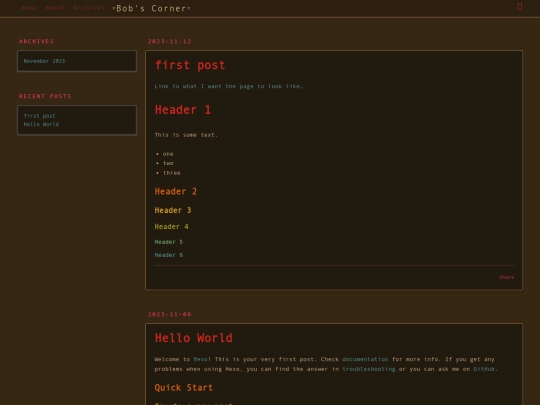Click the 'Header 5' heading
Screen dimensions: 540x405
click(x=169, y=242)
